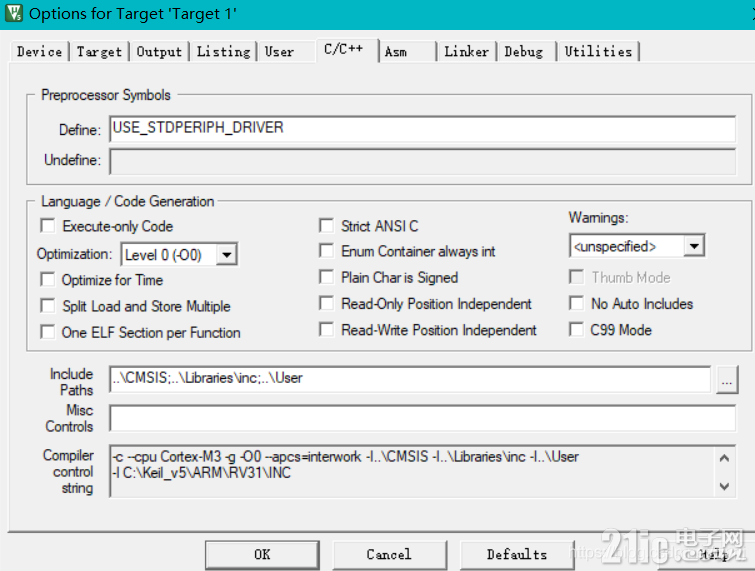Enable C99 Mode checkbox
Image resolution: width=755 pixels, height=571 pixels.
tap(576, 329)
